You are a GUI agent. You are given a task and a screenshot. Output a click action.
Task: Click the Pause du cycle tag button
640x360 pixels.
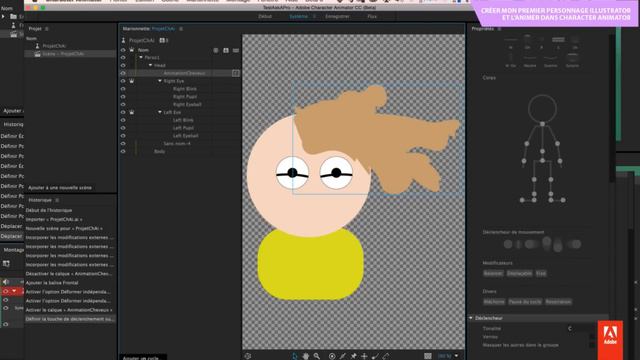click(525, 302)
